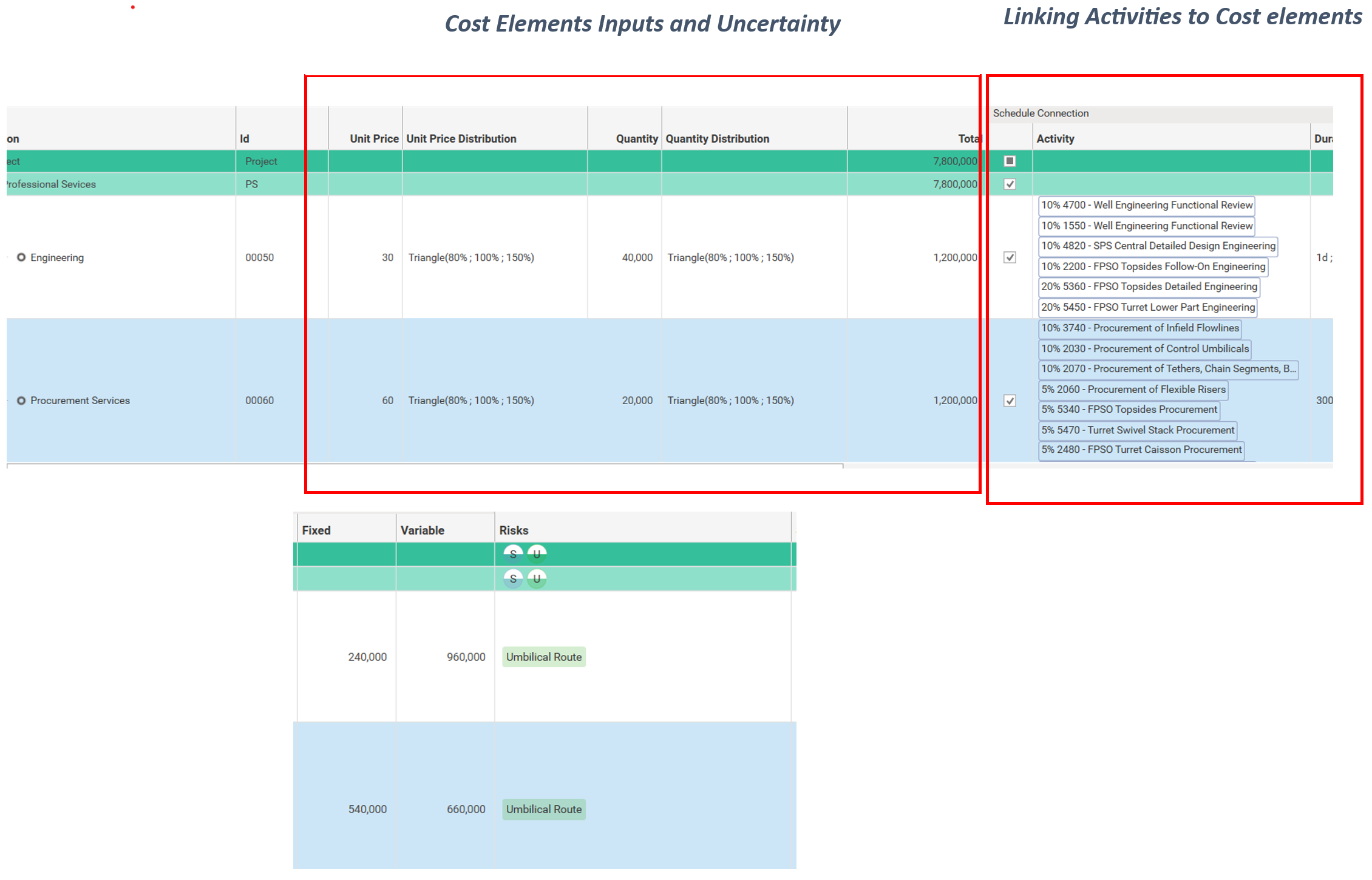
Task: Click the circle icon beside Procurement Services
Action: [x=21, y=401]
